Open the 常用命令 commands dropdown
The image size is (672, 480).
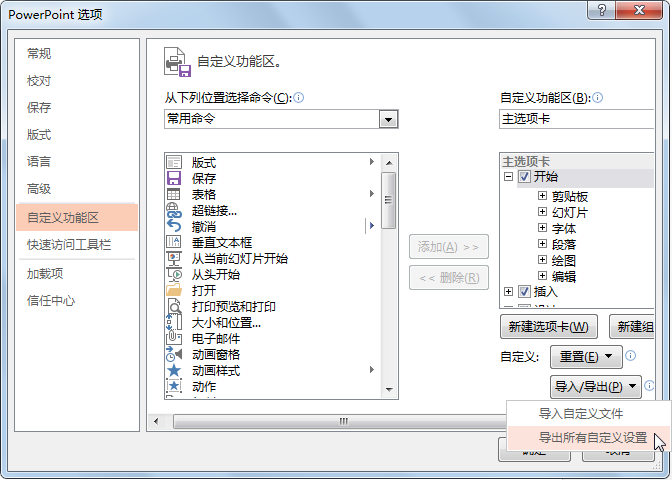388,119
